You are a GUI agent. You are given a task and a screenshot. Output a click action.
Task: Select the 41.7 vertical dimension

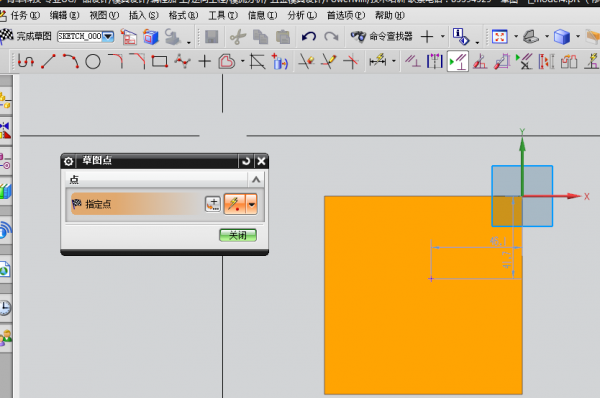pos(507,260)
